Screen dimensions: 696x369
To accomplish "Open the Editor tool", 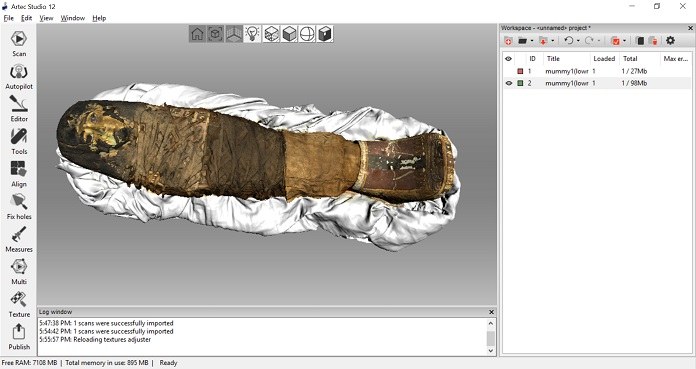I will 19,109.
